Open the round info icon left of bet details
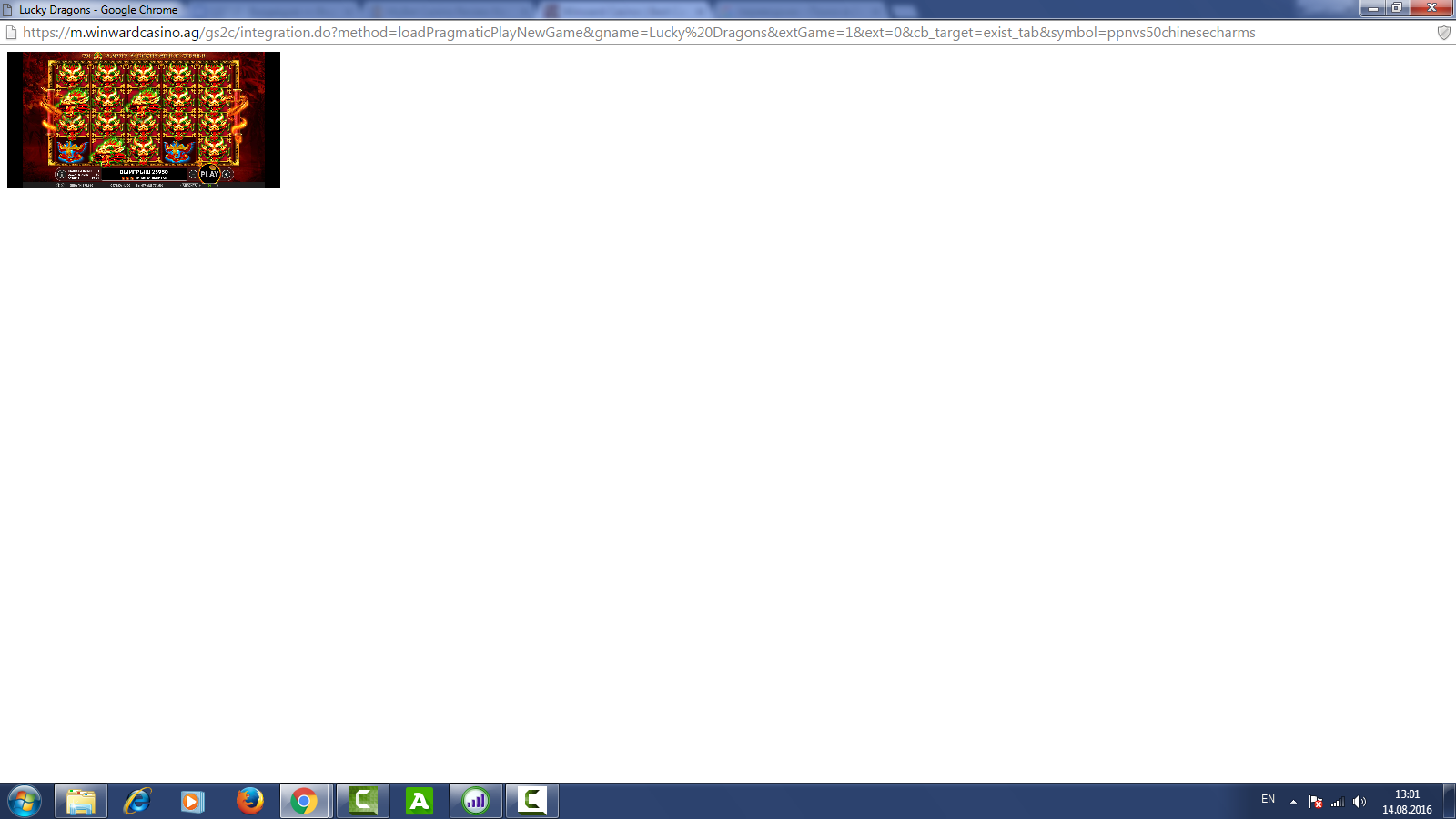 [x=61, y=174]
